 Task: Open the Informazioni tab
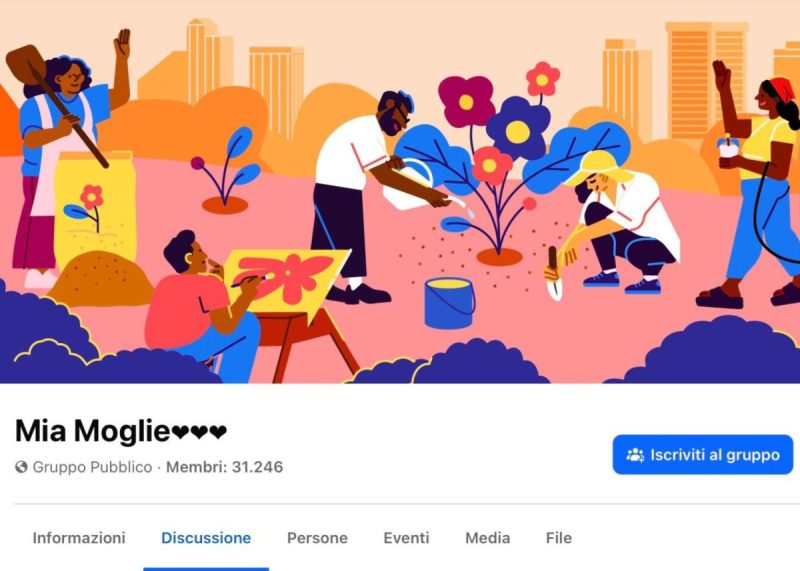(x=79, y=538)
